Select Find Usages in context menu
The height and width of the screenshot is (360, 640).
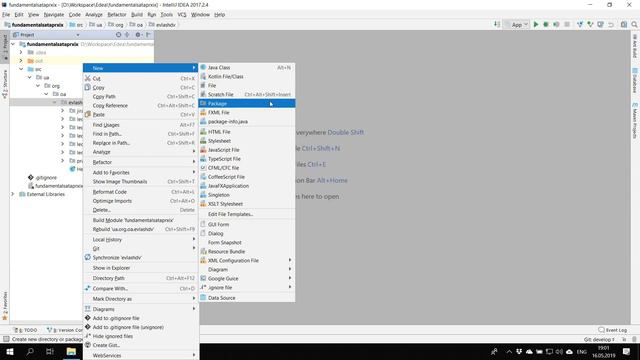coord(140,125)
